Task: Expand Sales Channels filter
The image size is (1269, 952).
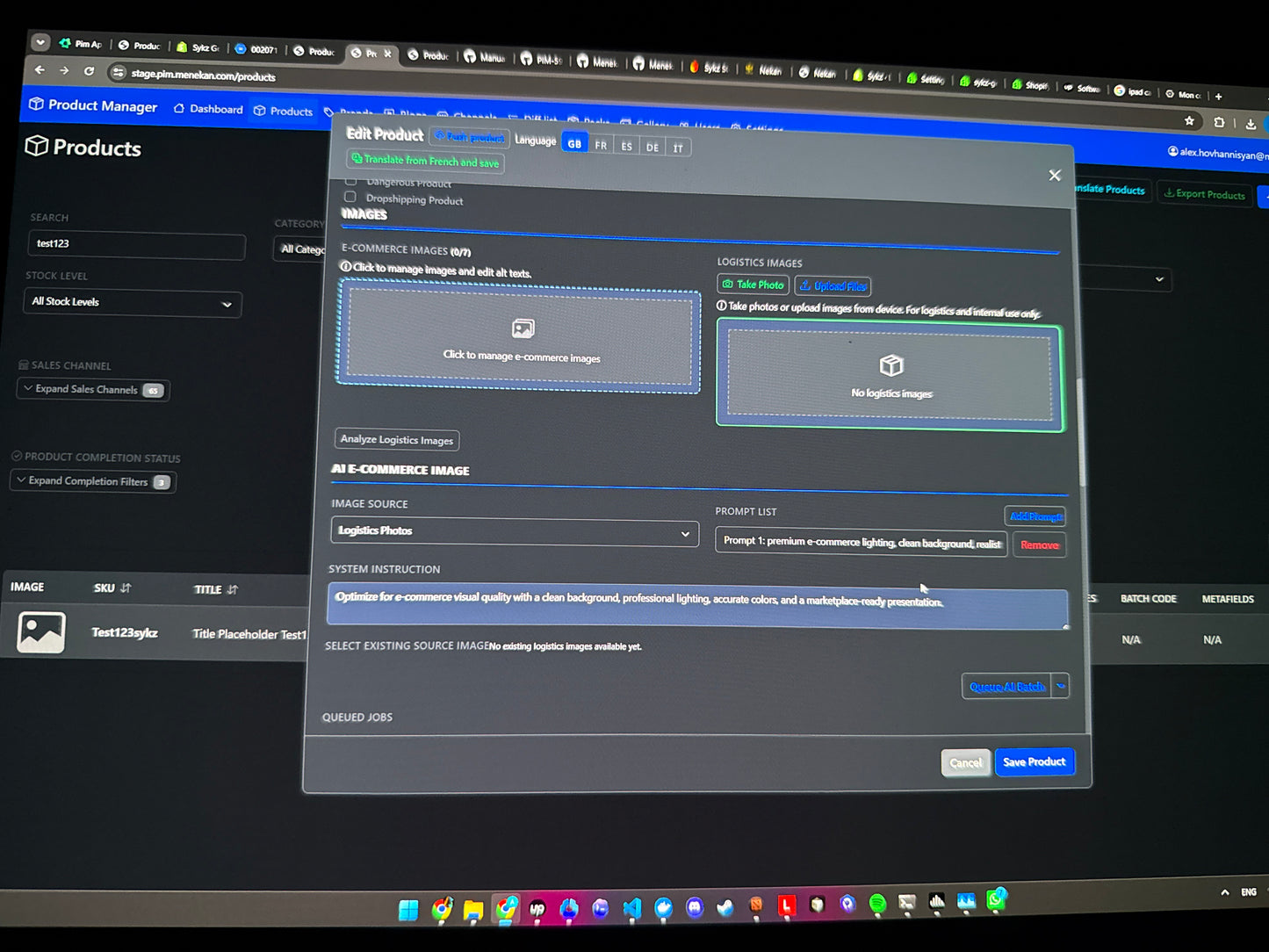Action: [92, 389]
